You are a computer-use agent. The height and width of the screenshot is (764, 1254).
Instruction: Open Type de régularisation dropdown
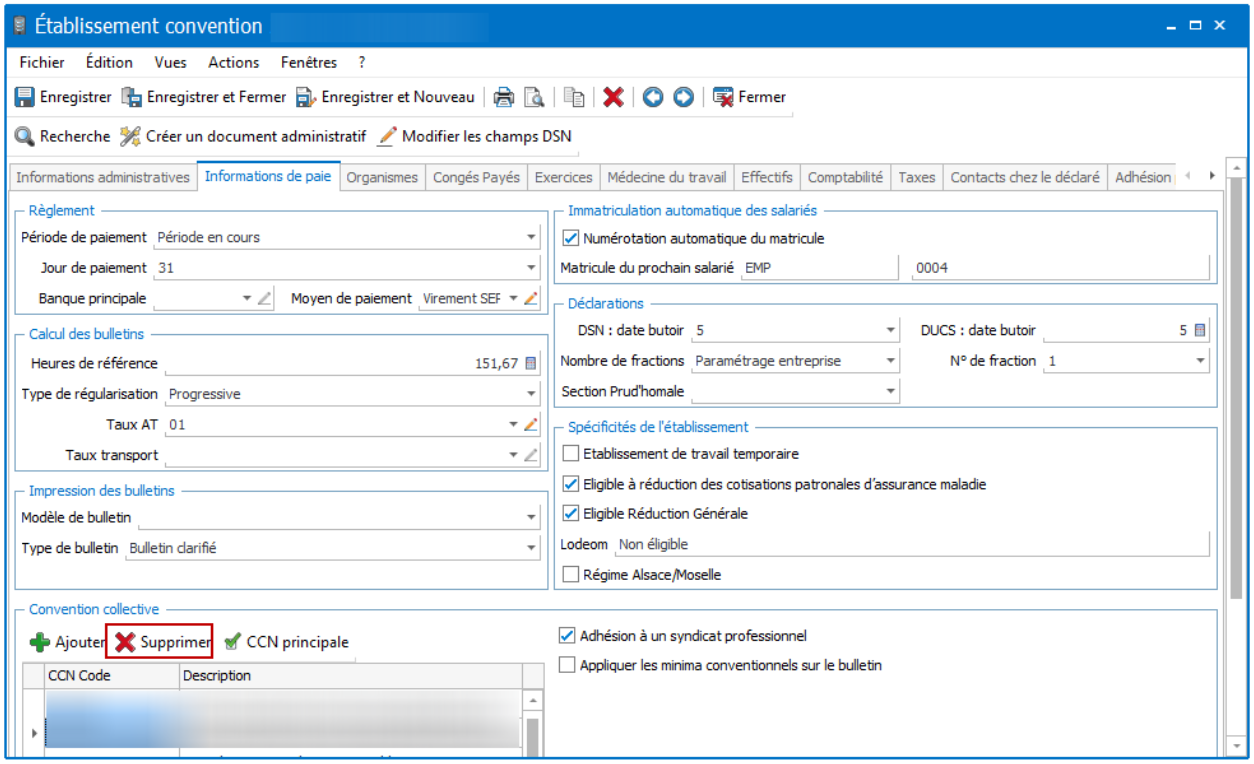[531, 394]
